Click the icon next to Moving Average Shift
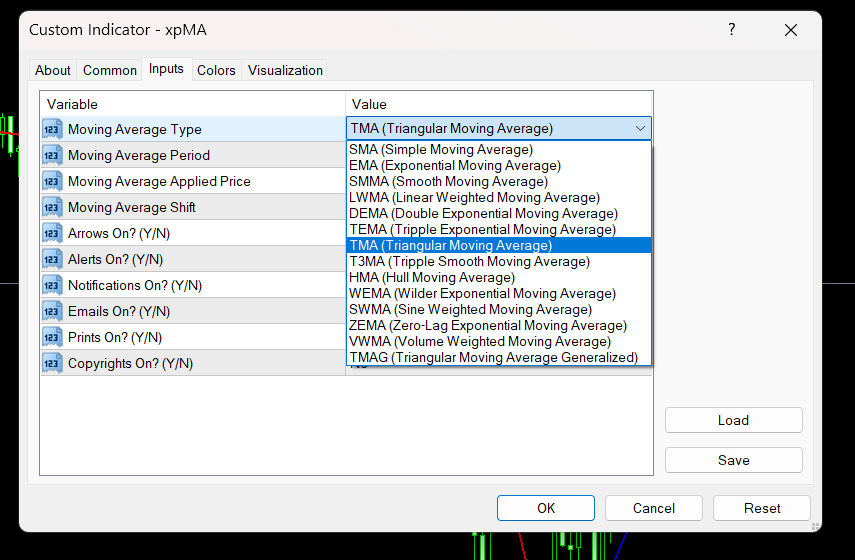 point(53,207)
